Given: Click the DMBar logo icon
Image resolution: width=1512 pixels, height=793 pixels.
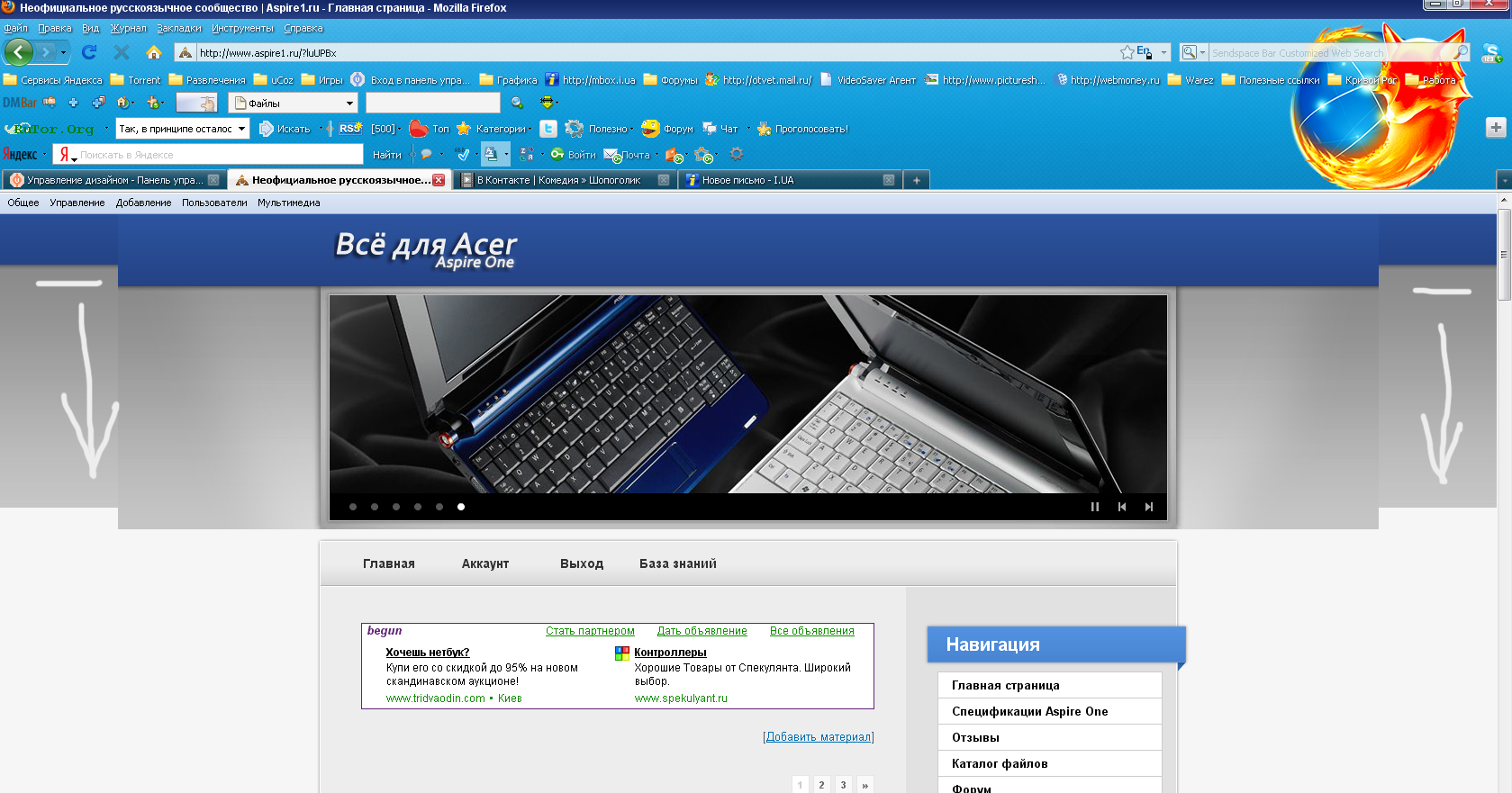Looking at the screenshot, I should coord(20,103).
